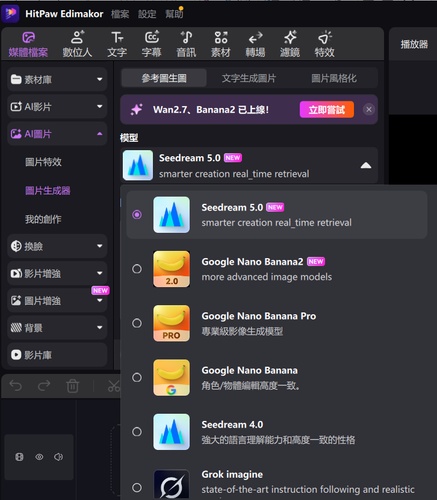Open the 文字 text tool
The width and height of the screenshot is (437, 500).
[117, 44]
